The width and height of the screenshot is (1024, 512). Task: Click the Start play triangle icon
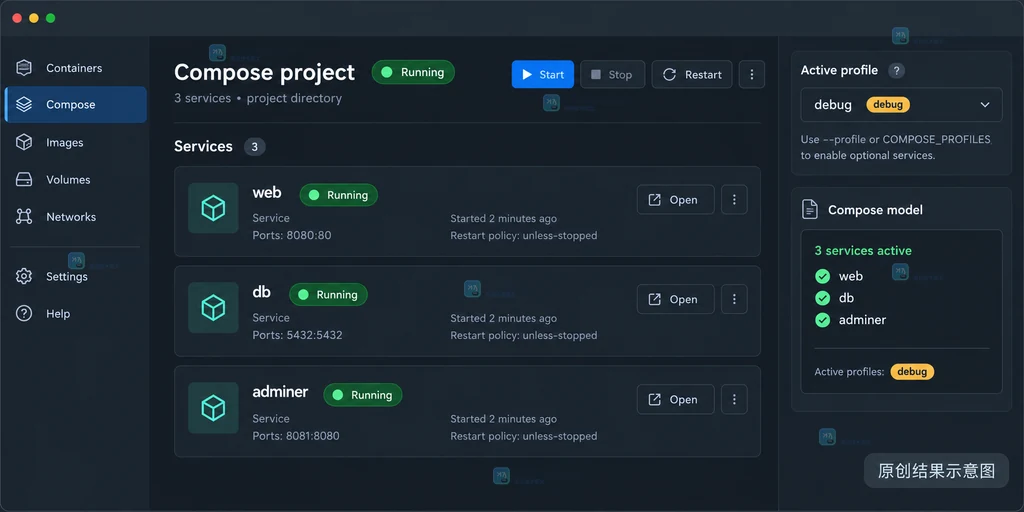pyautogui.click(x=528, y=74)
